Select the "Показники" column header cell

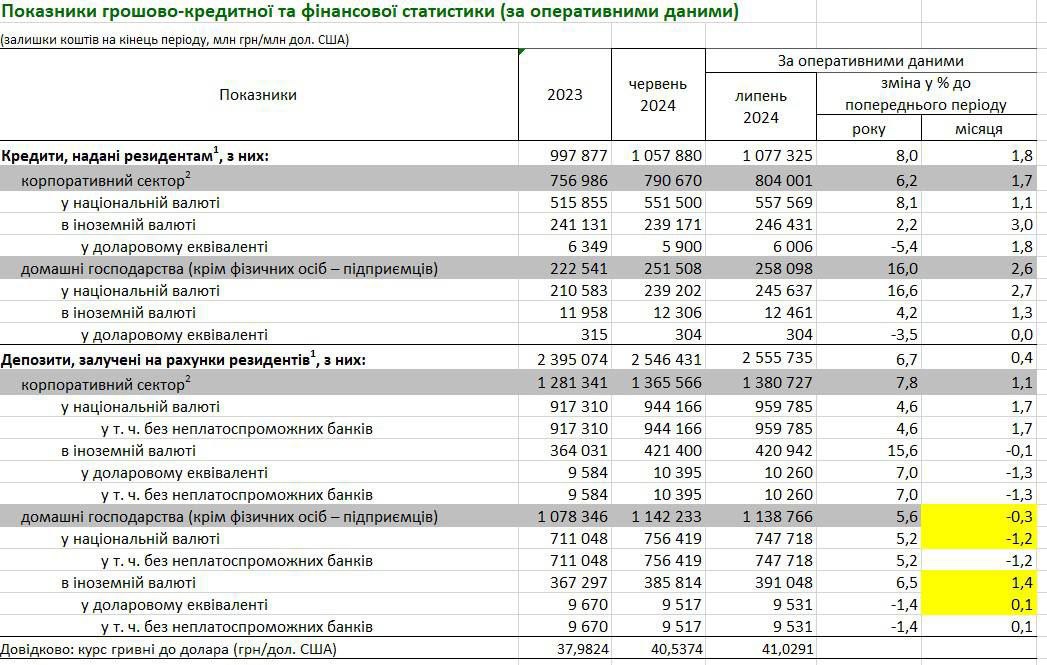pos(258,95)
